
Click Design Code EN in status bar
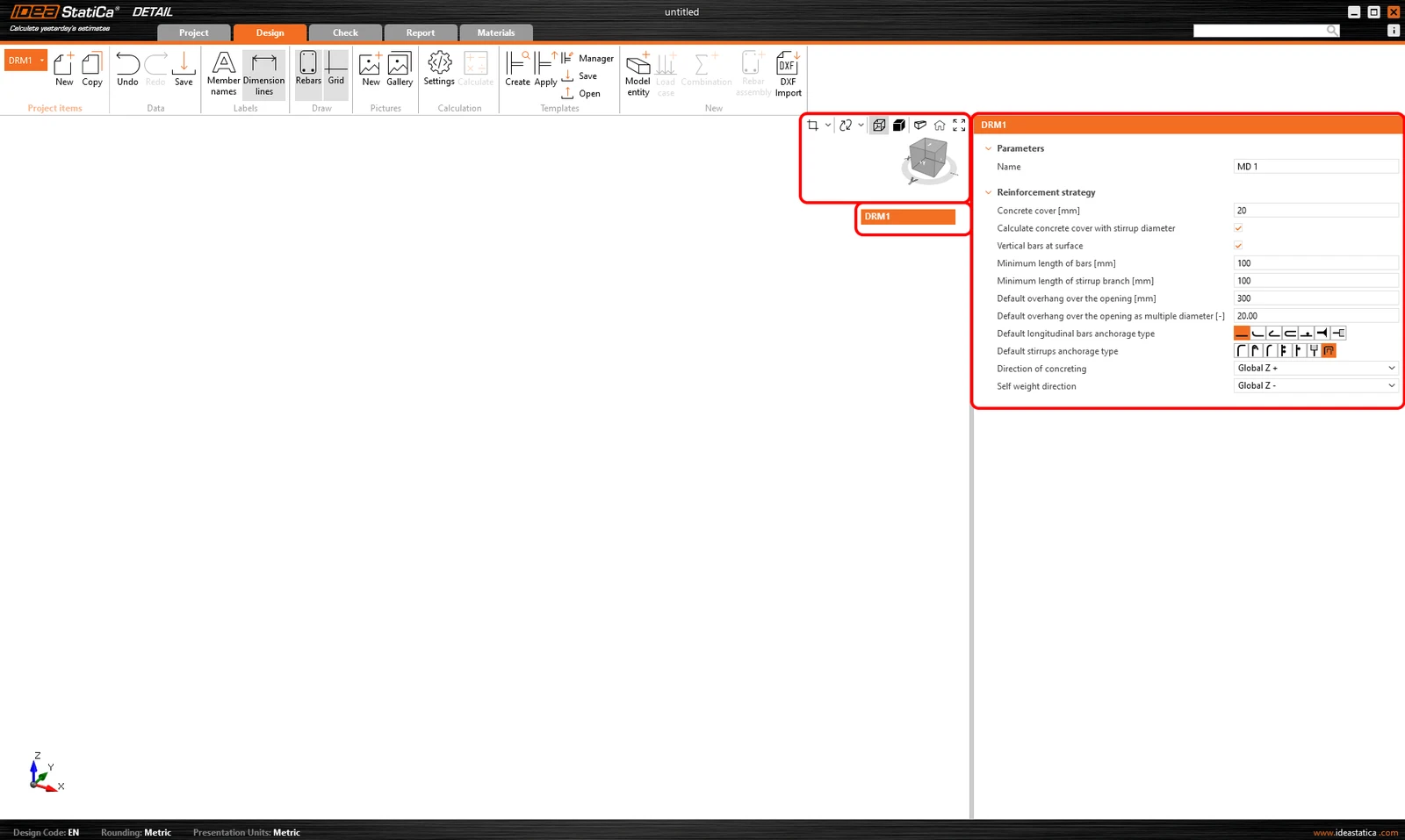(46, 833)
